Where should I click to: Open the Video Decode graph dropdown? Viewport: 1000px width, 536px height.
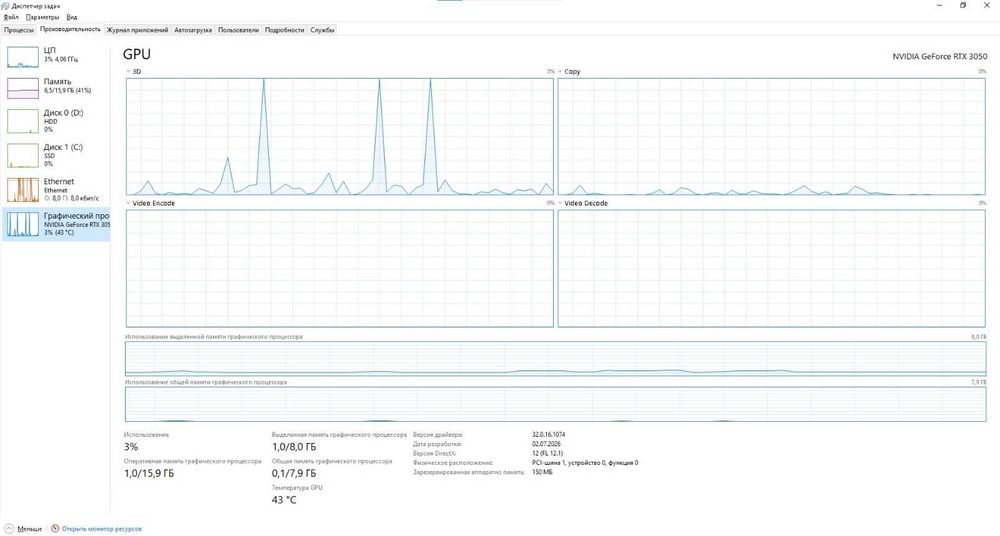[560, 203]
